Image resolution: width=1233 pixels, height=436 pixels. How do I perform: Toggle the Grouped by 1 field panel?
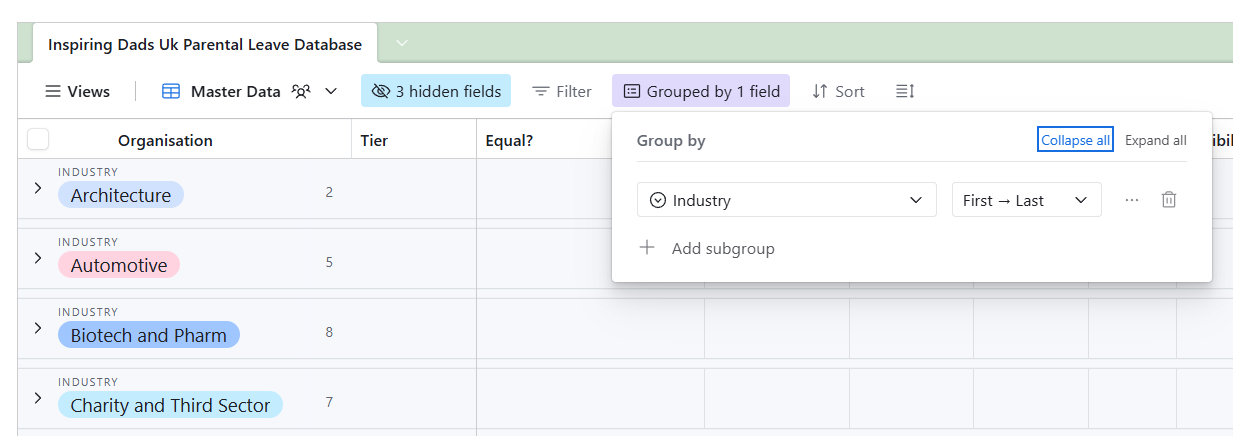click(x=701, y=91)
